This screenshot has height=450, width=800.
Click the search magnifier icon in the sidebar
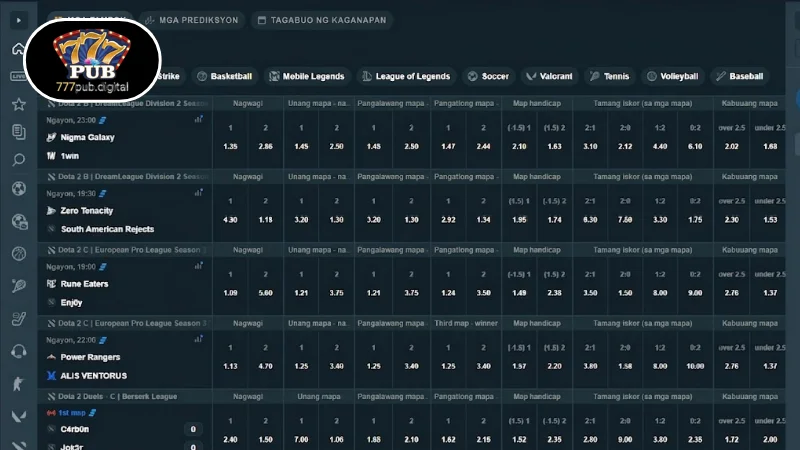19,160
